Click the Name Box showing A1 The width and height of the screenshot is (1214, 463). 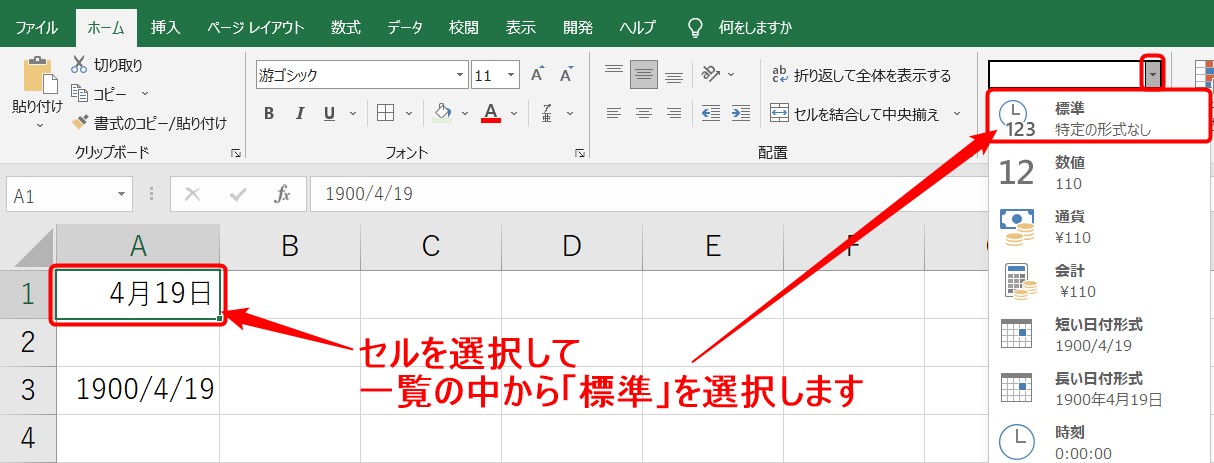(69, 194)
